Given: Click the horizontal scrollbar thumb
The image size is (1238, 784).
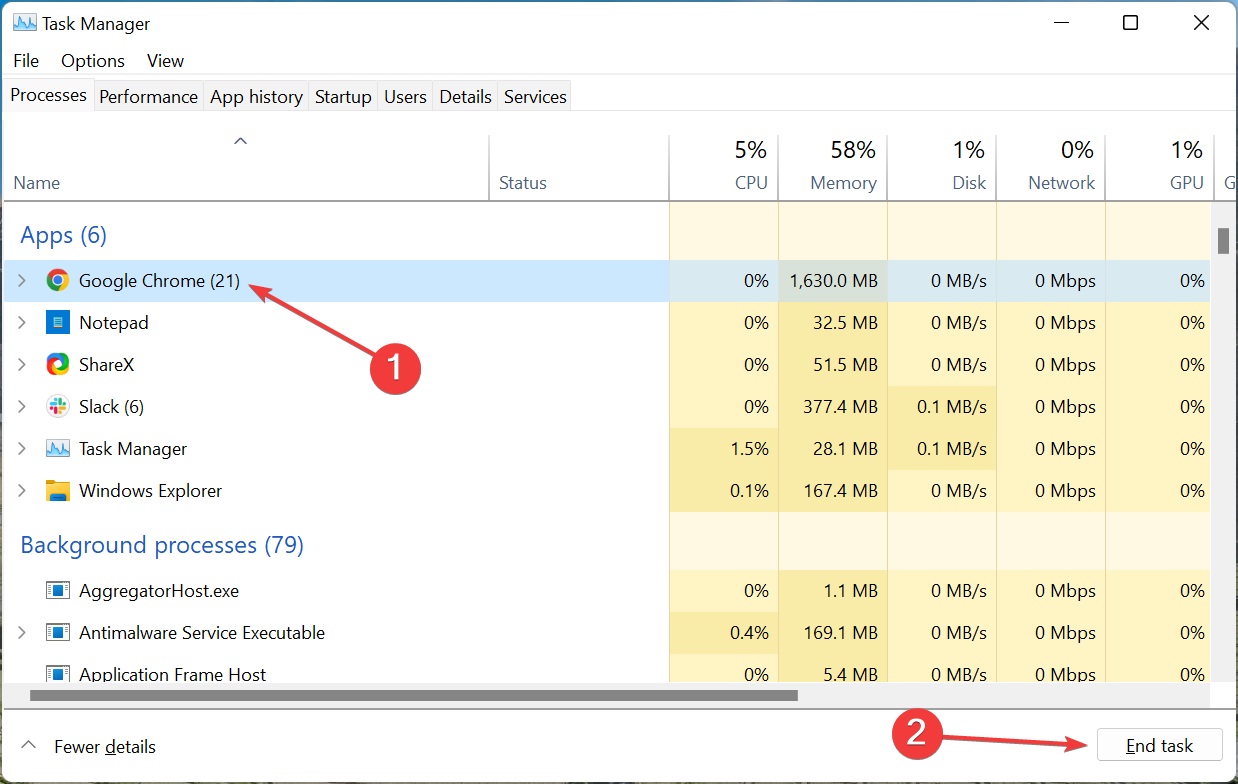Looking at the screenshot, I should 414,695.
